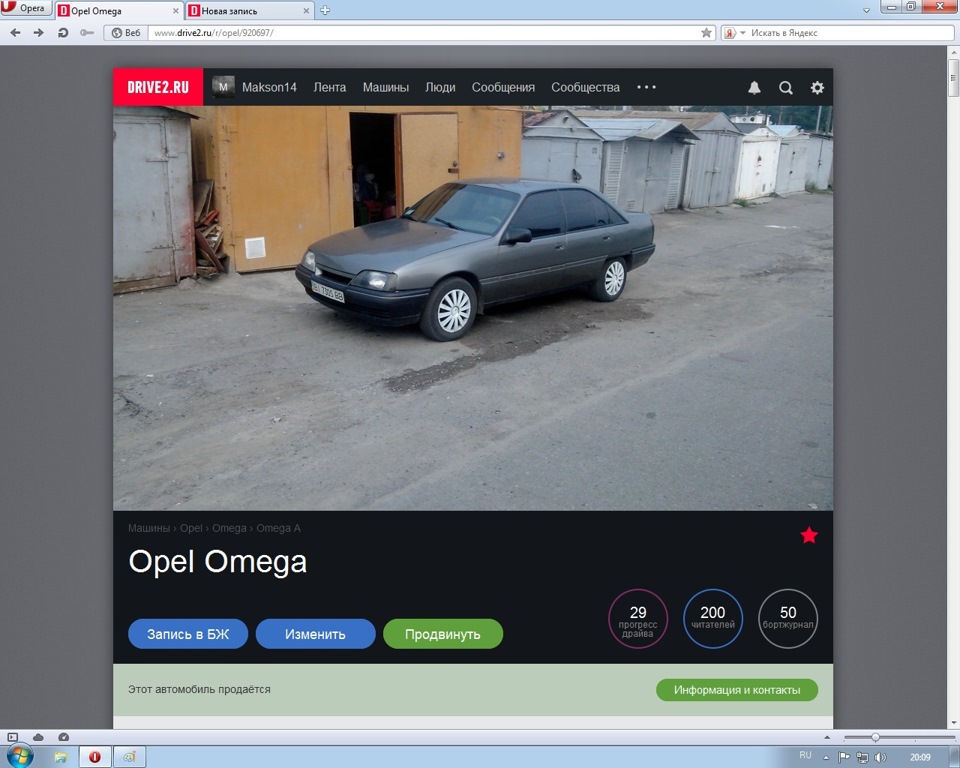This screenshot has width=960, height=768.
Task: Click the Omega A breadcrumb link
Action: 279,529
